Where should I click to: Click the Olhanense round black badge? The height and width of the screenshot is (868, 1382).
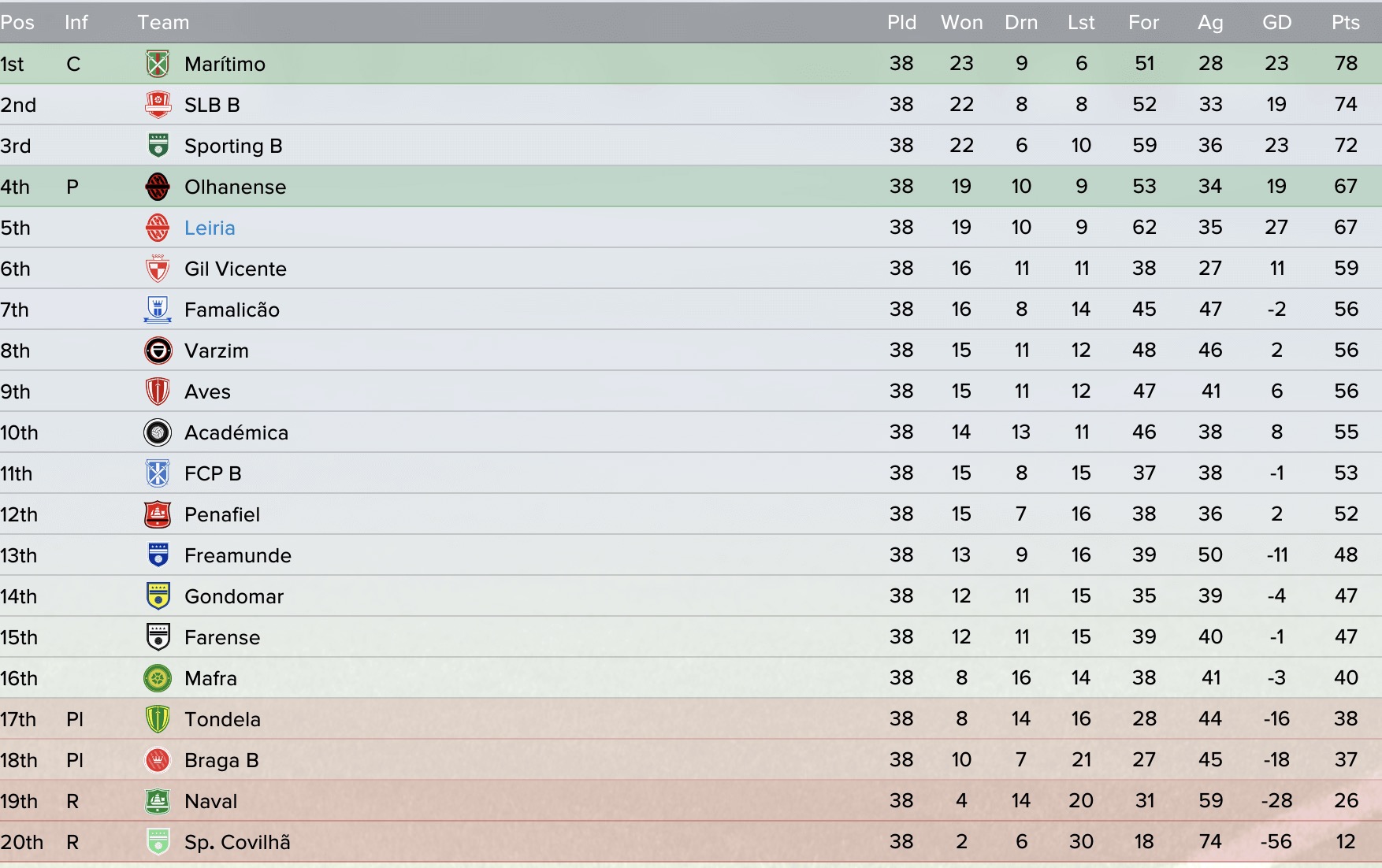[x=158, y=187]
